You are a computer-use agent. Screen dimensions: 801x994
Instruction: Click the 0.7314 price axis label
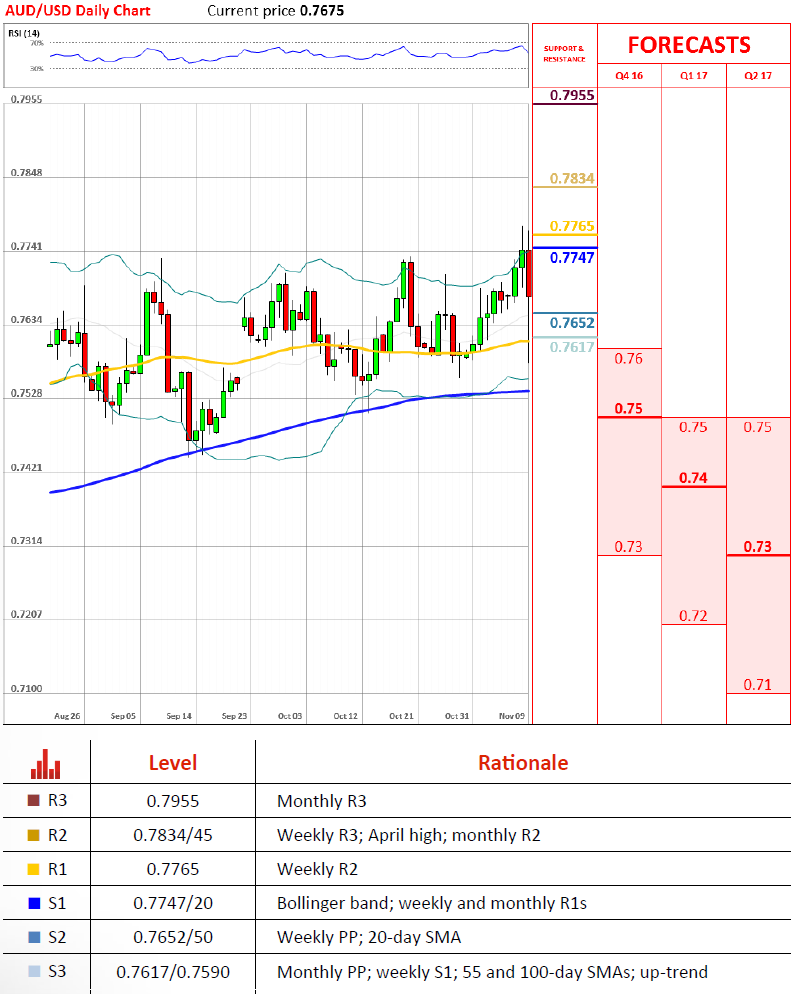27,541
